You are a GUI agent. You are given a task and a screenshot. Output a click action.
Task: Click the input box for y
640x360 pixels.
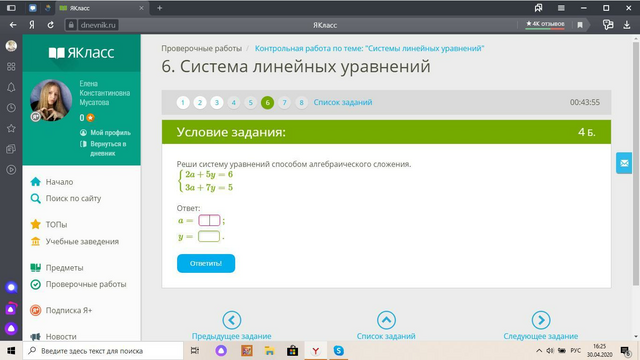pos(209,236)
